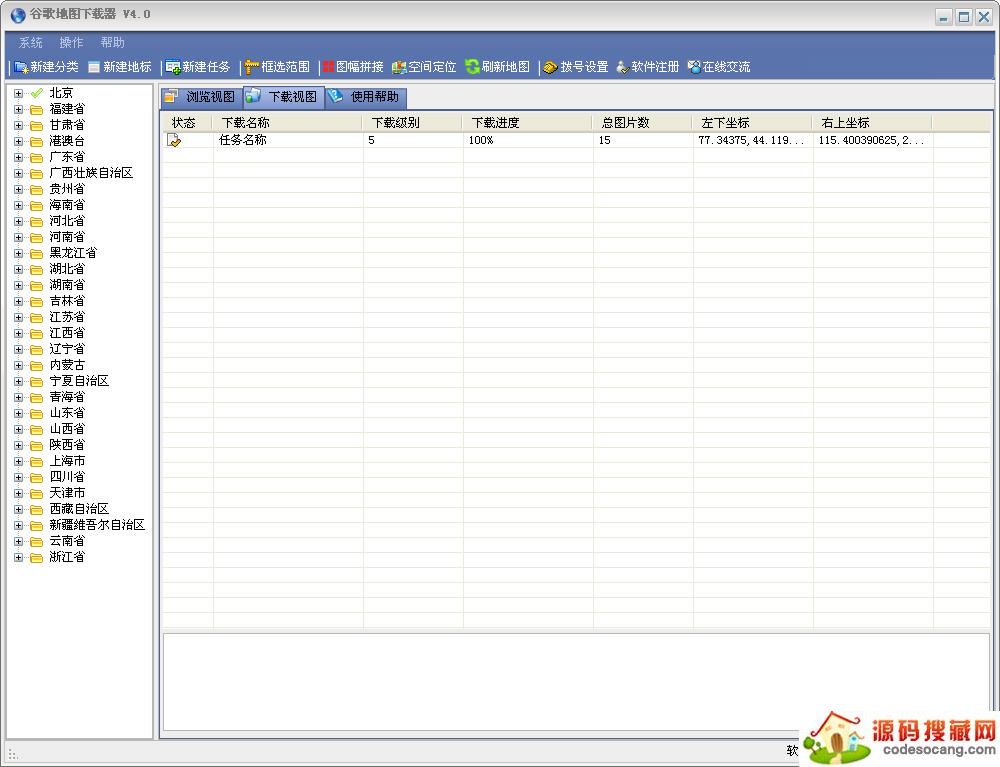
Task: Expand the 云南省 tree node
Action: tap(18, 541)
